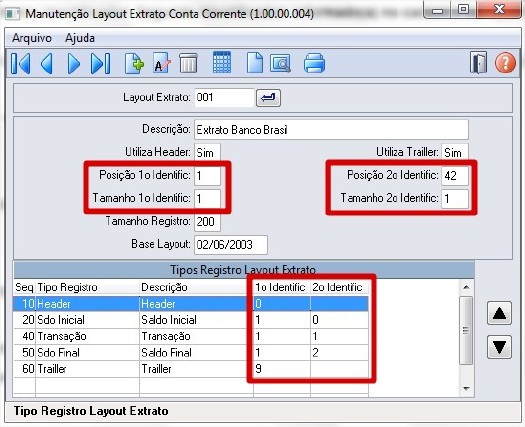The height and width of the screenshot is (427, 525).
Task: Click the Utiliza Trailler field
Action: tap(455, 153)
